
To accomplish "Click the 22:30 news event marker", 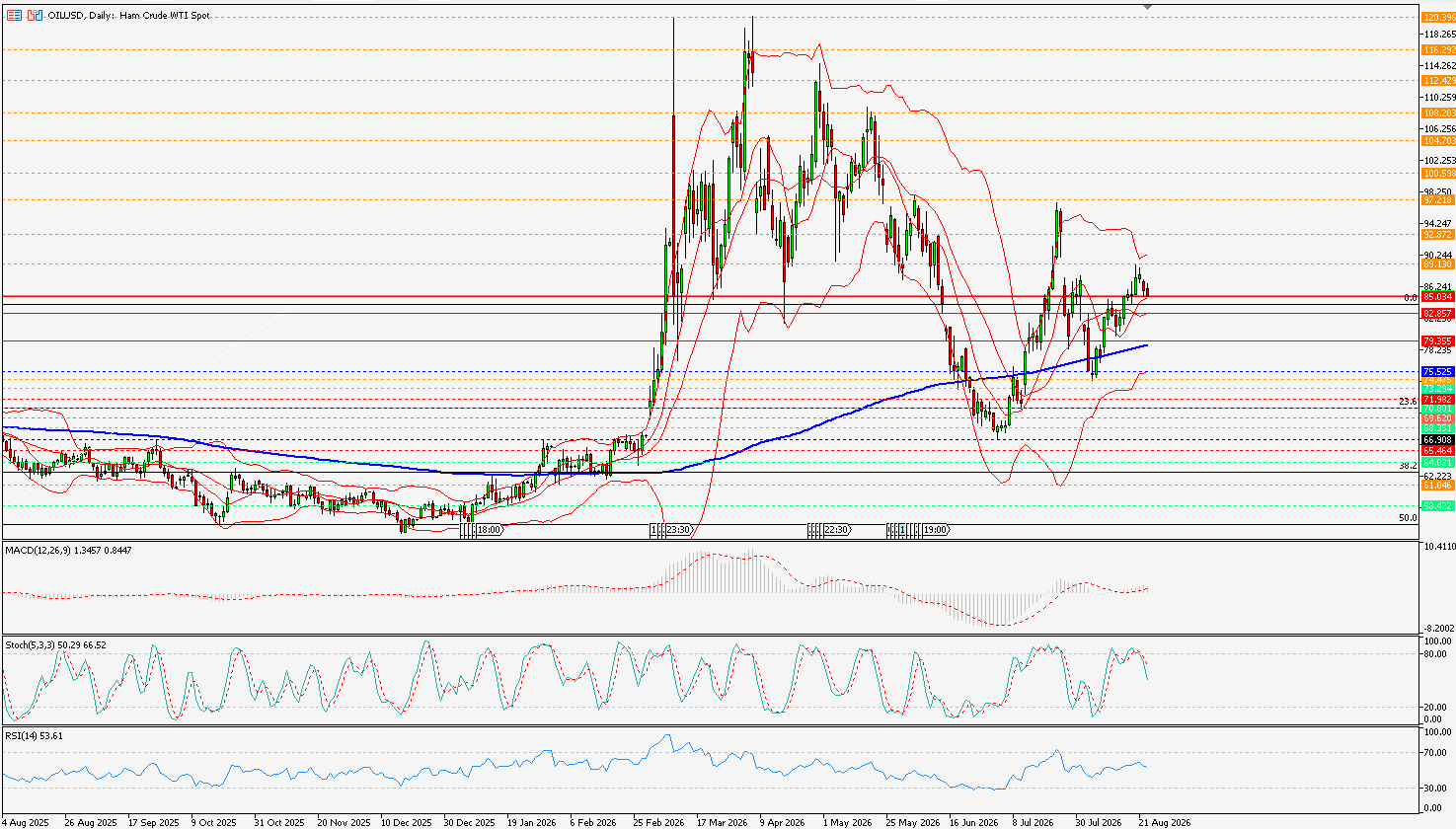I will tap(836, 530).
